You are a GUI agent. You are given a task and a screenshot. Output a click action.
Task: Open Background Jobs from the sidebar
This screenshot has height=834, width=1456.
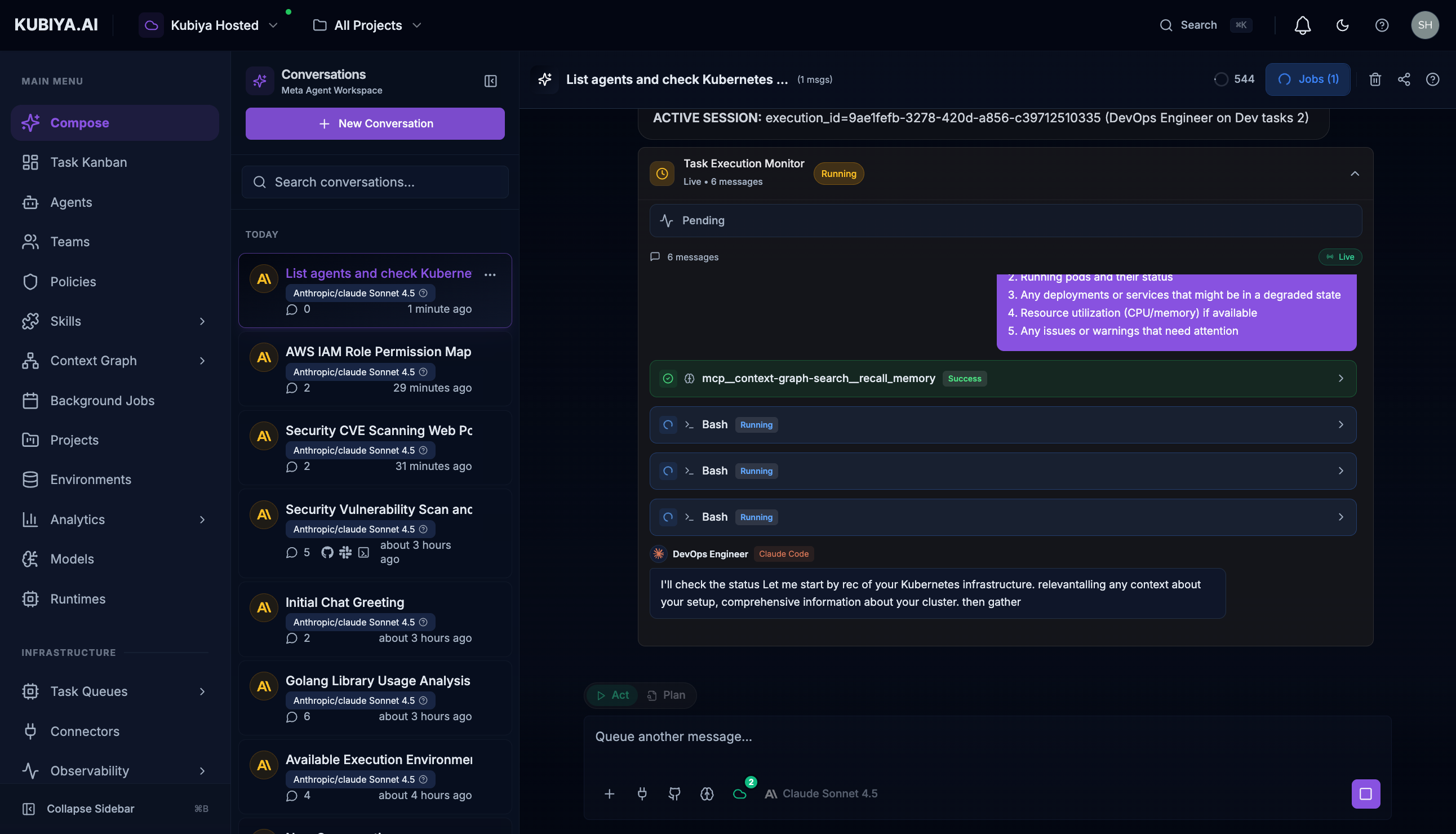pos(101,401)
